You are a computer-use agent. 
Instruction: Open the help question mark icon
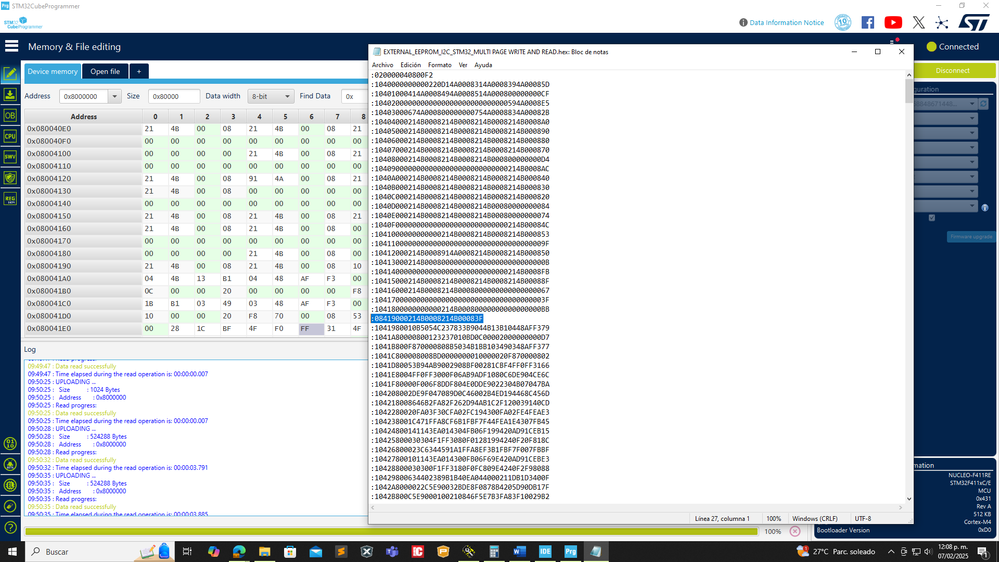(x=10, y=528)
